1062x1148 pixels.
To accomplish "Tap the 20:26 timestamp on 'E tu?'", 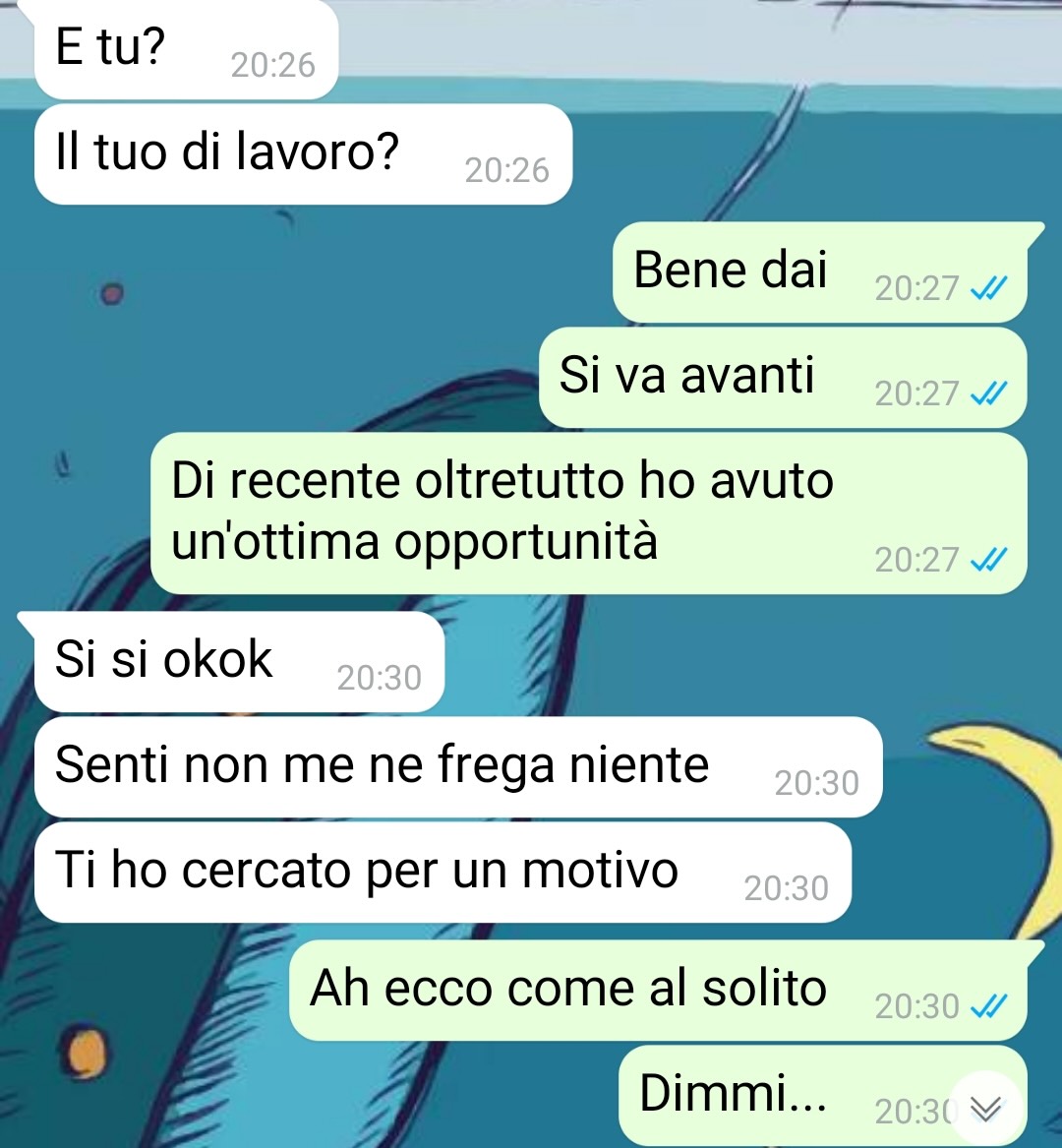I will [273, 66].
